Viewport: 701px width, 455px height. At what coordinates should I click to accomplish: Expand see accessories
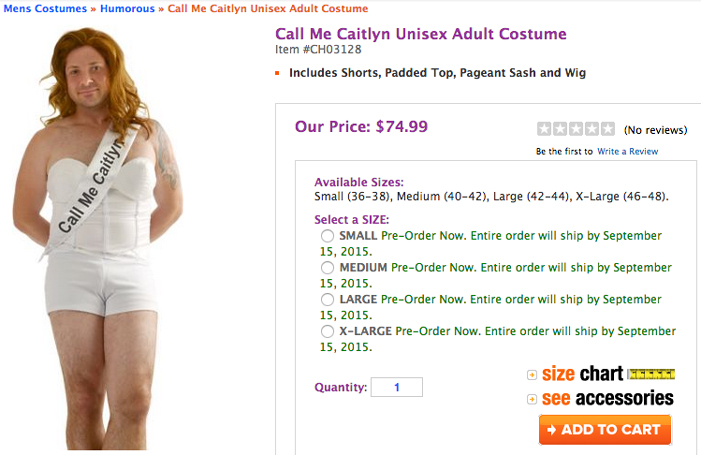607,398
